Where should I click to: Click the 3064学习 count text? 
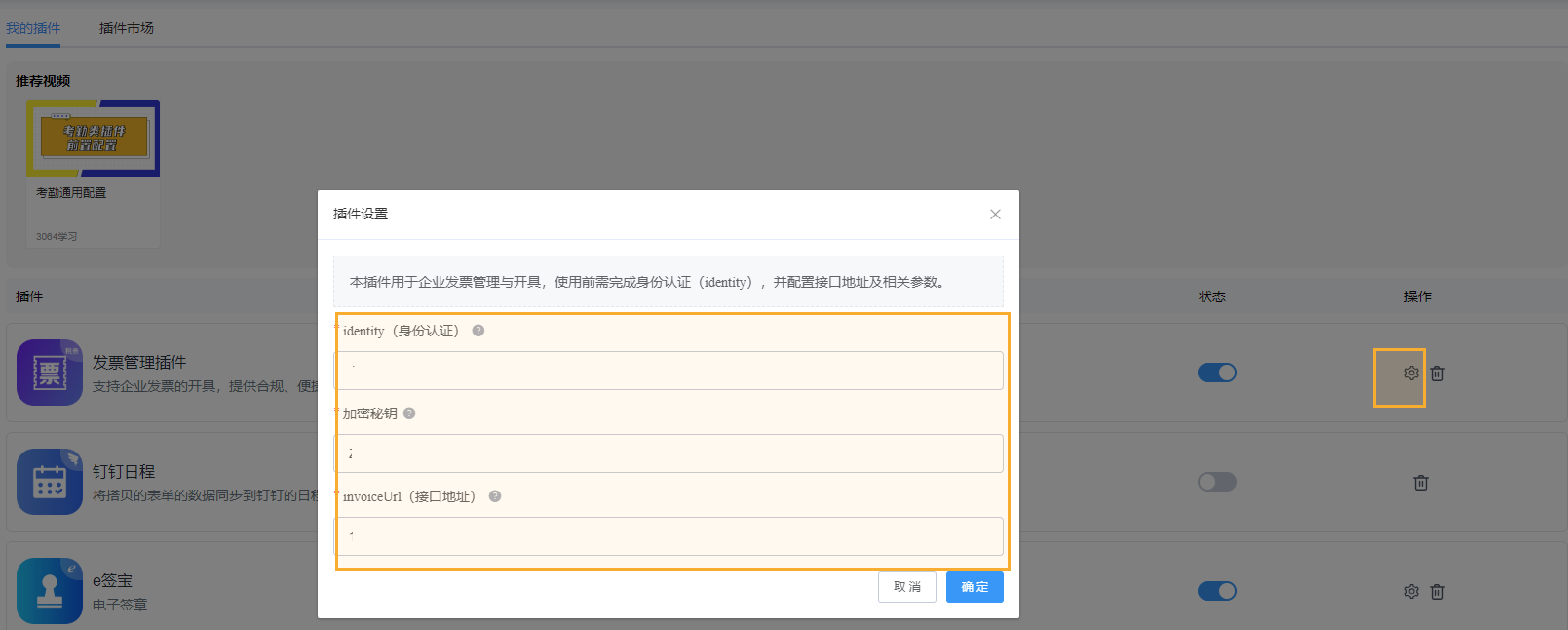tap(57, 236)
